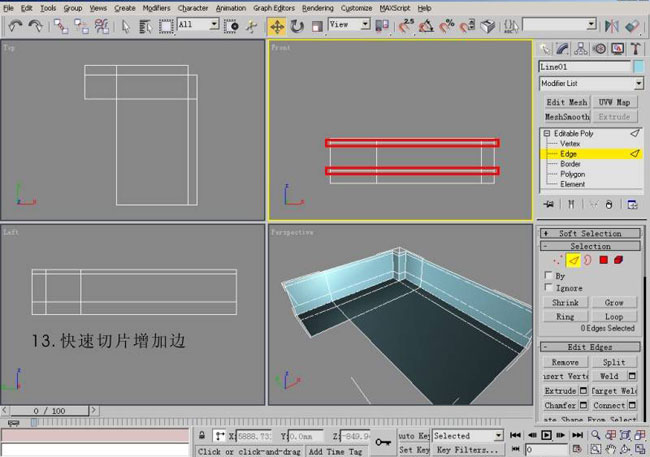Image resolution: width=650 pixels, height=457 pixels.
Task: Enable the Ignore Backfacing checkbox
Action: pos(548,287)
